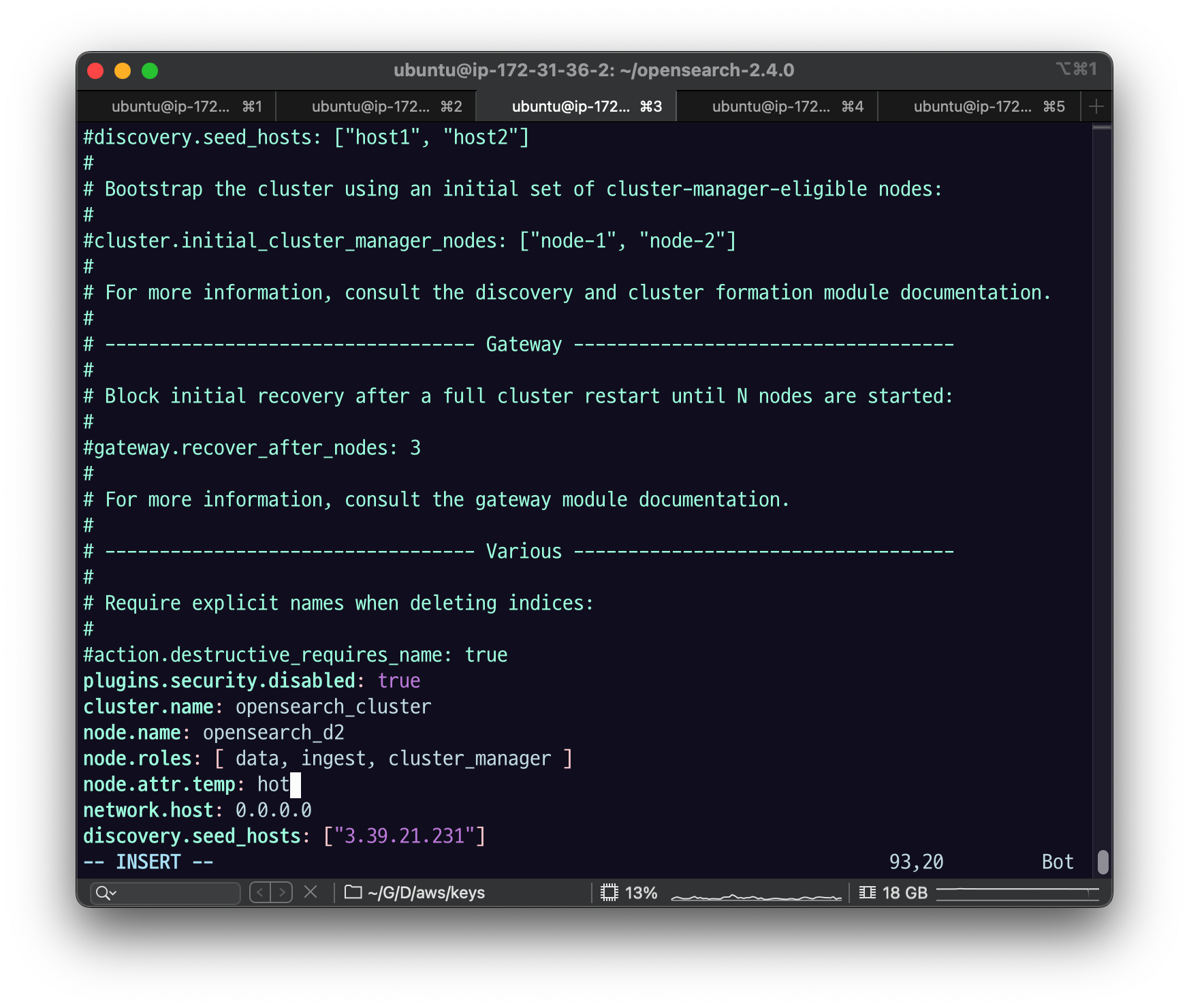Click #gateway.recover_after_nodes: 3 line
Screen dimensions: 1189x1008
pyautogui.click(x=252, y=448)
